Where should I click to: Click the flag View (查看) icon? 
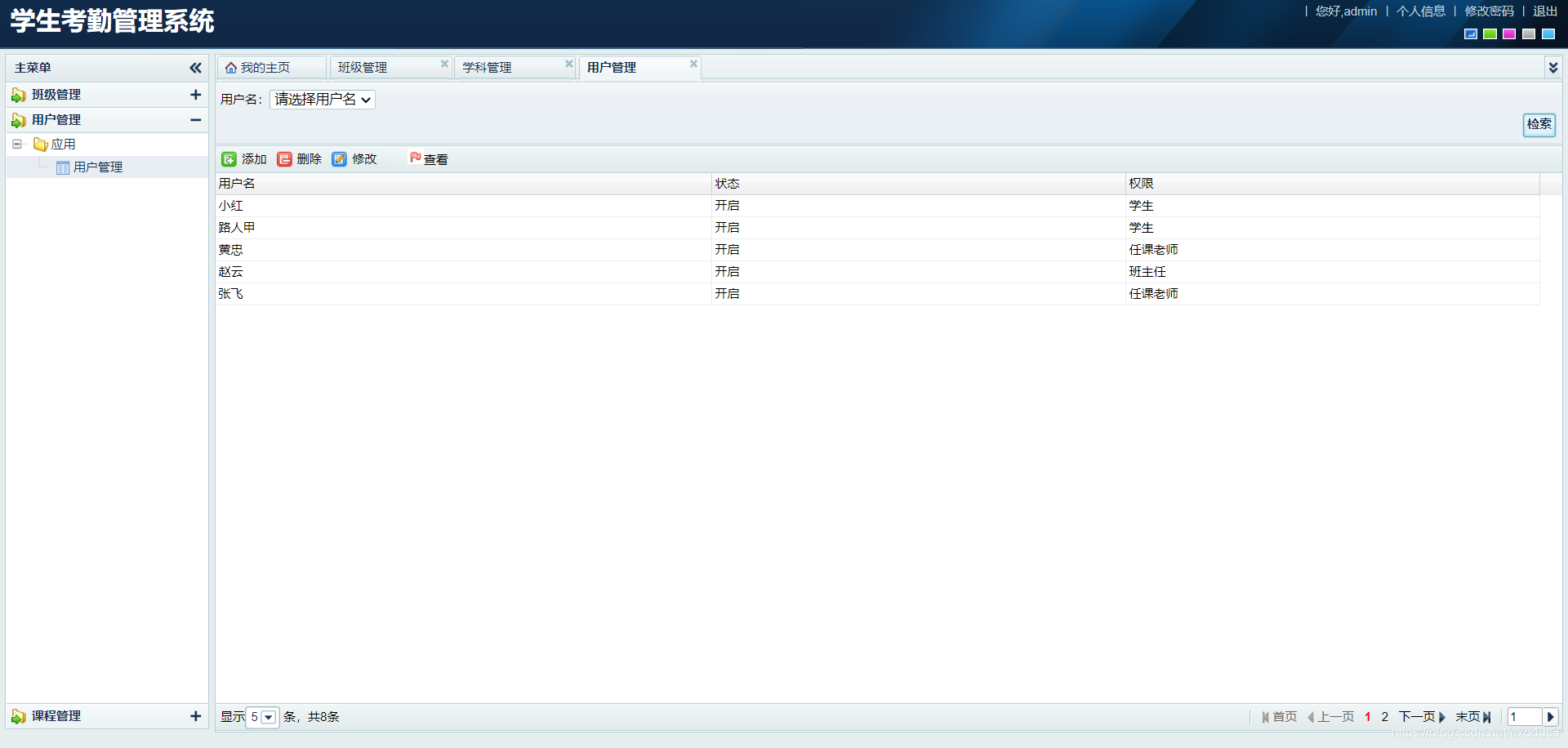click(415, 158)
